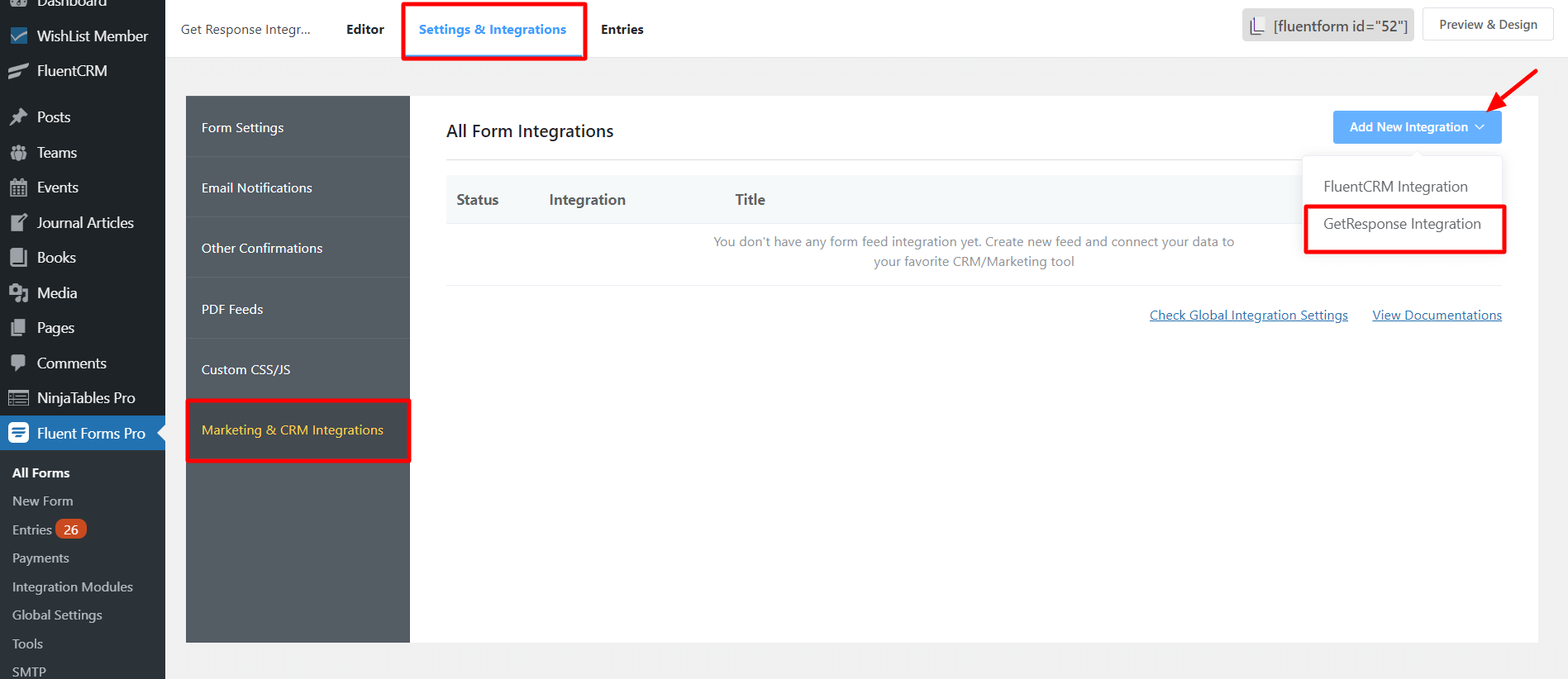
Task: Click the Posts pushpin icon
Action: pos(18,117)
